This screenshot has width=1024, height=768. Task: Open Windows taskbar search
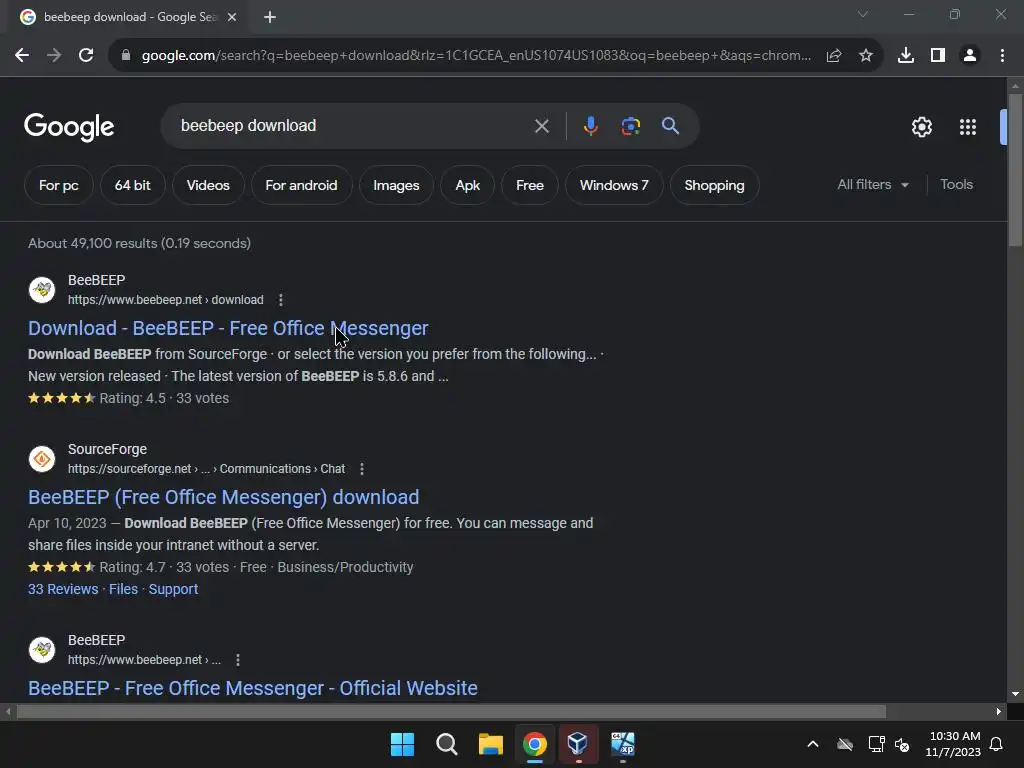(447, 744)
